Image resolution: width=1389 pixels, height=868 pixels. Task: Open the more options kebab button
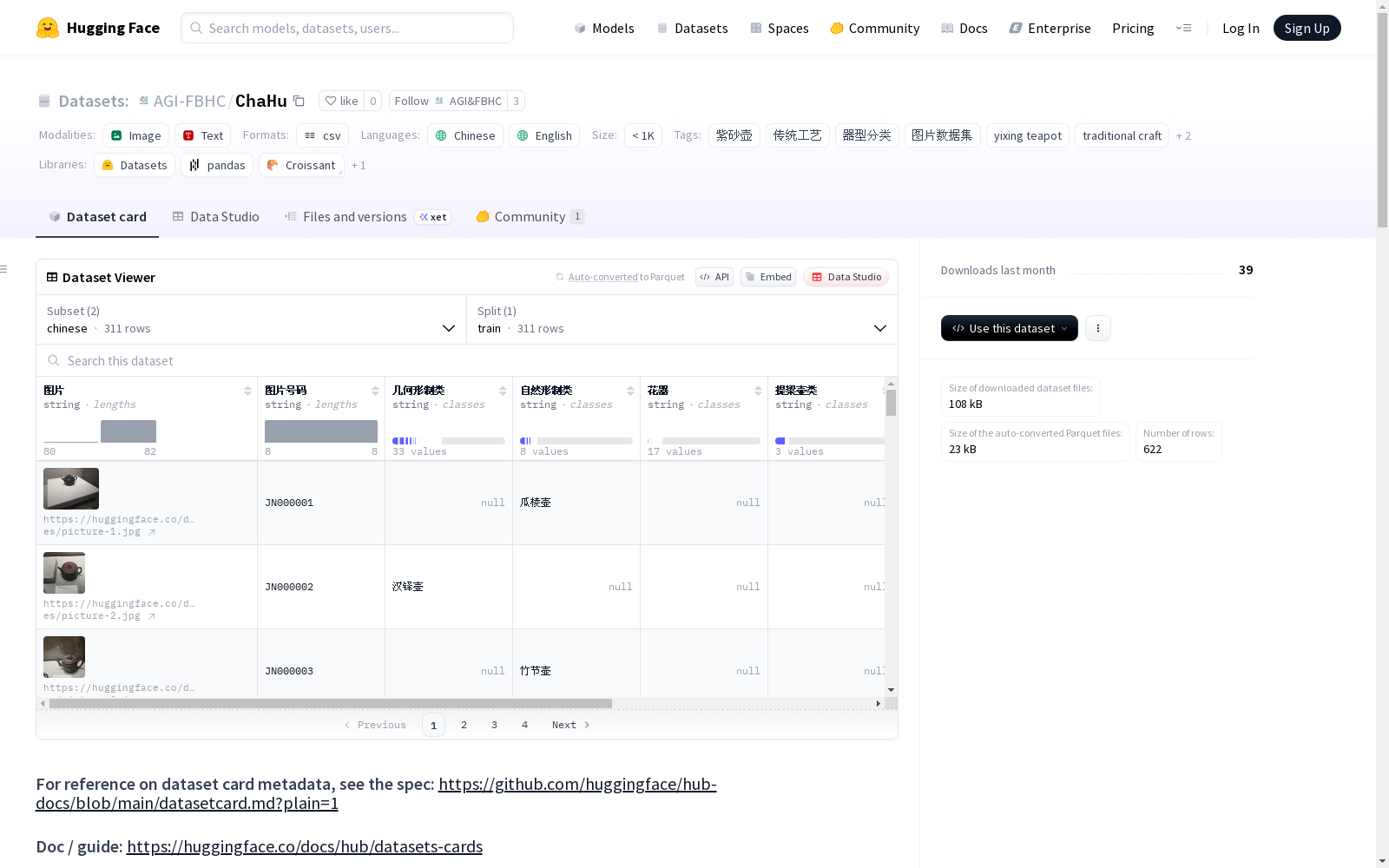pos(1098,328)
